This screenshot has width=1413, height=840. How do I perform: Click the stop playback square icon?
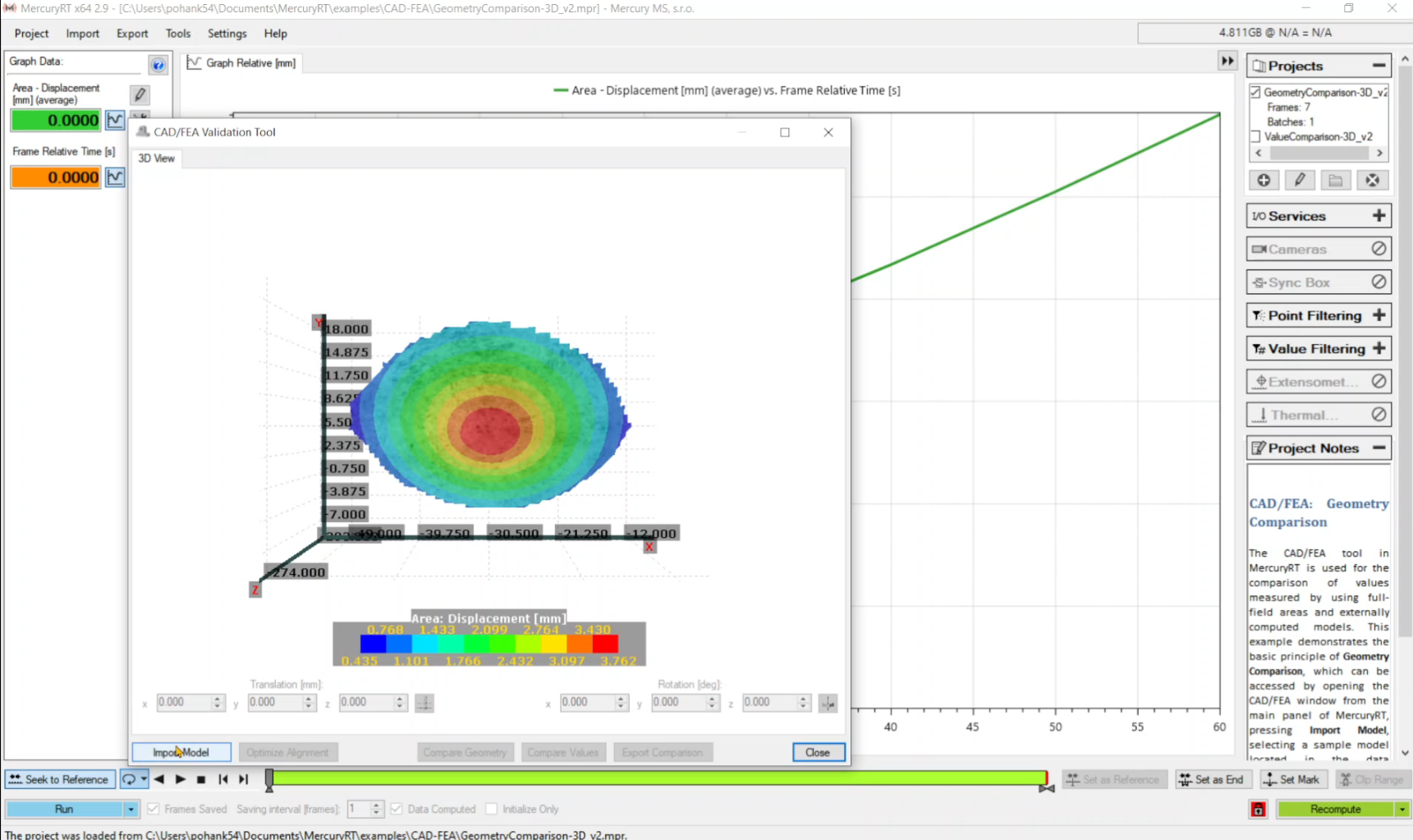tap(201, 779)
